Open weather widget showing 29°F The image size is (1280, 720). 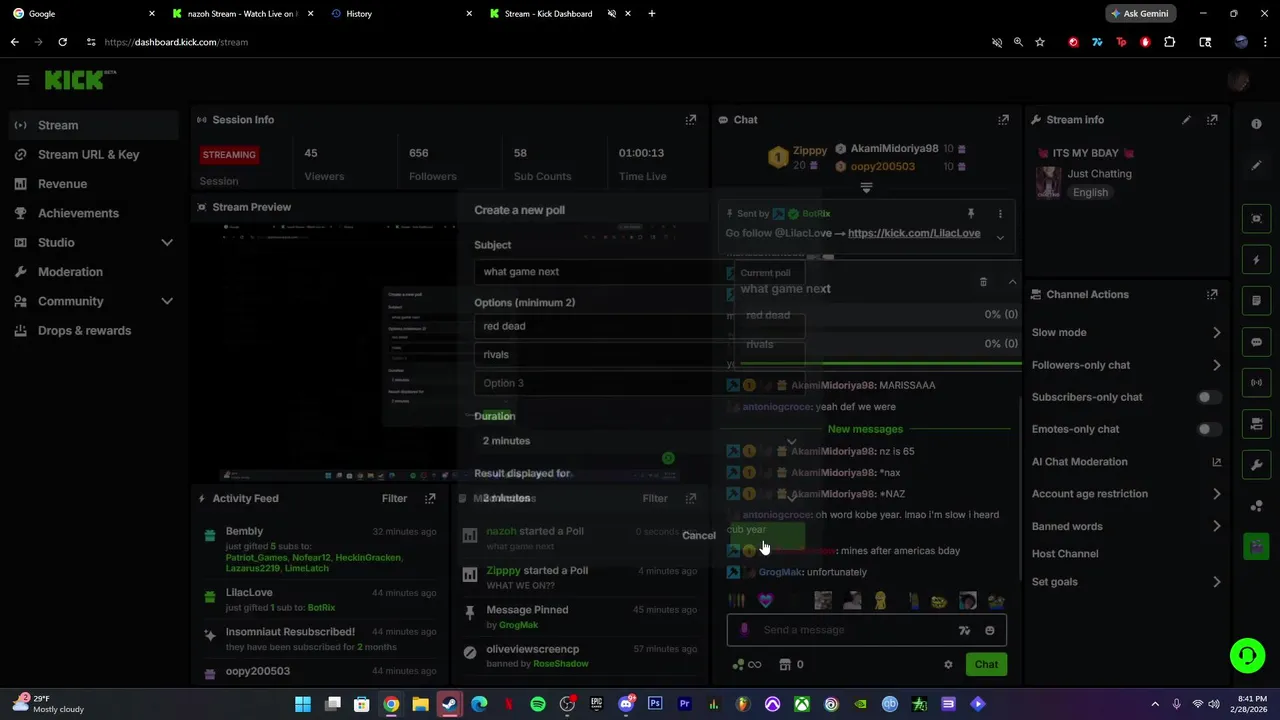coord(50,703)
